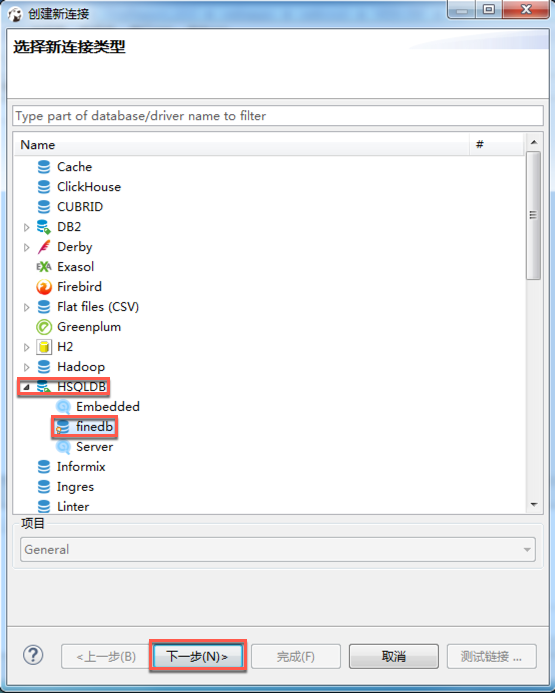Image resolution: width=555 pixels, height=693 pixels.
Task: Select the Cache text label
Action: point(74,167)
